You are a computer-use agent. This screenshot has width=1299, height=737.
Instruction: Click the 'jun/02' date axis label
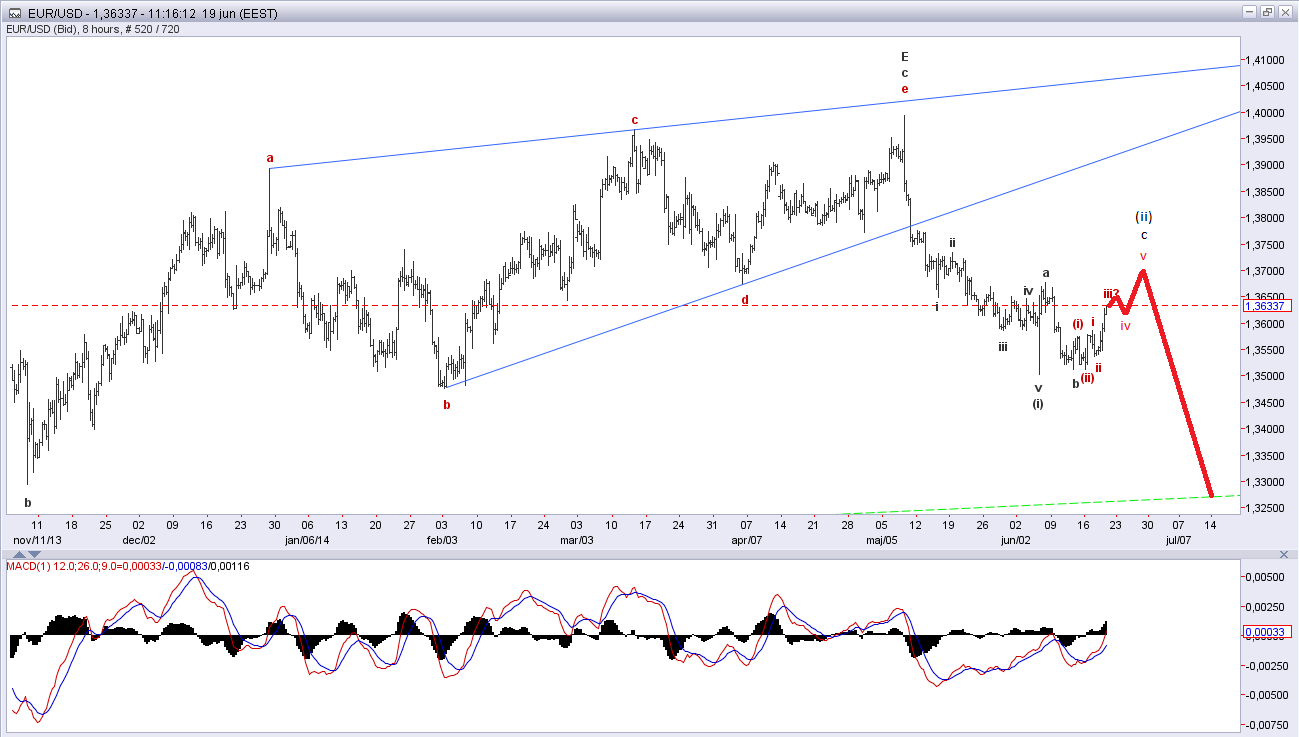pos(1017,540)
